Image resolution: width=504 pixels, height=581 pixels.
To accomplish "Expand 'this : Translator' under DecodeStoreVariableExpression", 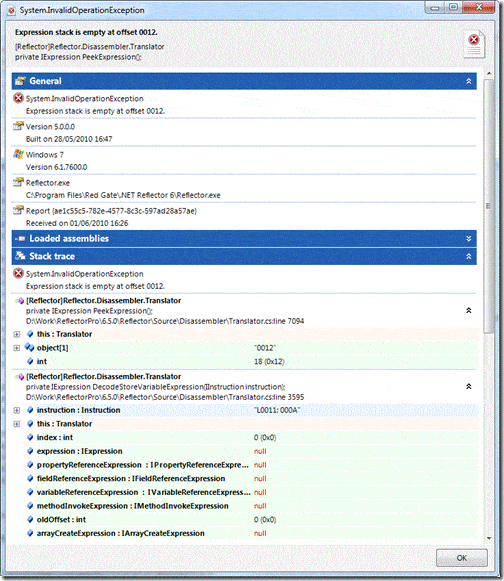I will pyautogui.click(x=17, y=424).
